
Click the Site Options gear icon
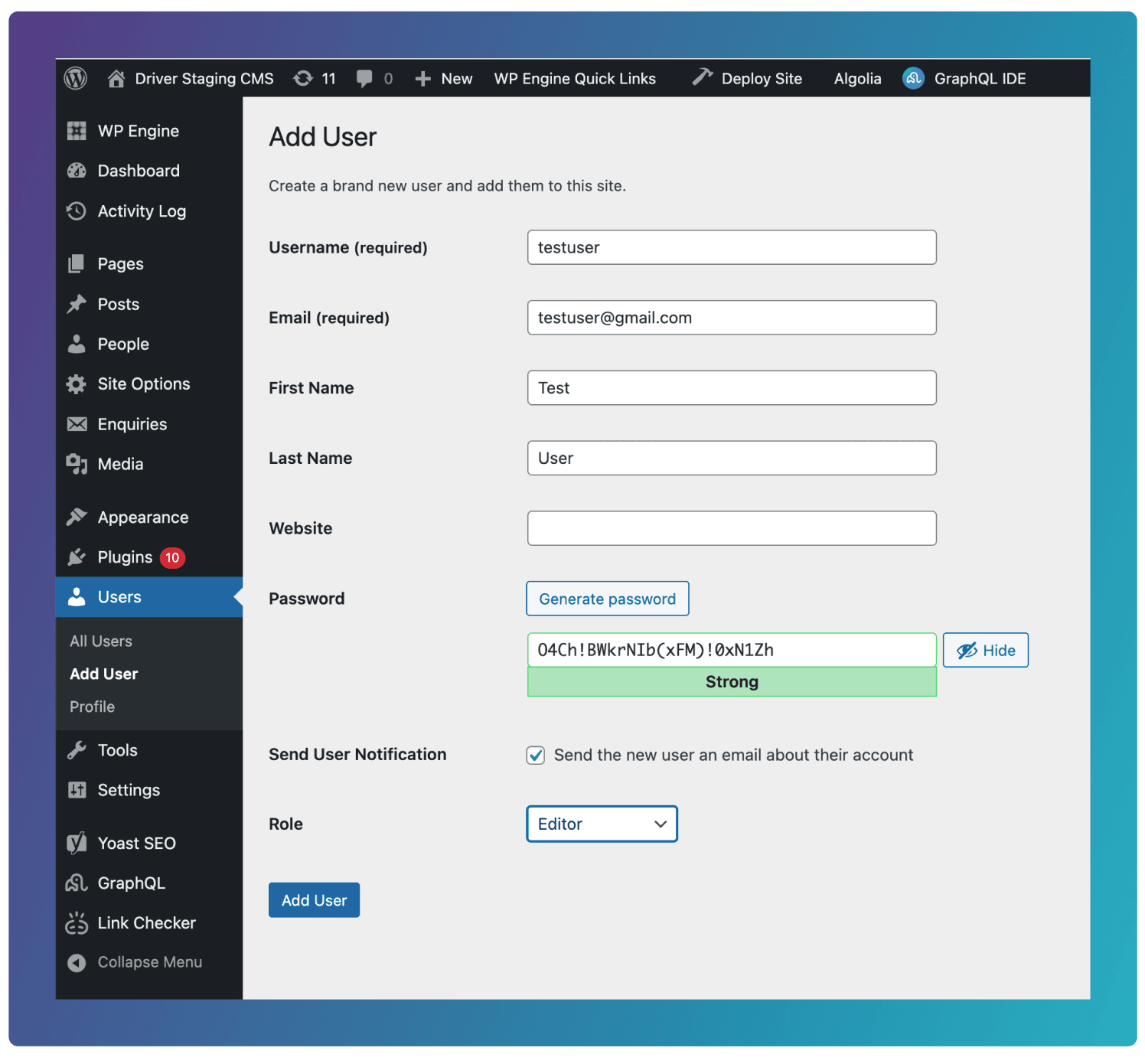tap(77, 384)
